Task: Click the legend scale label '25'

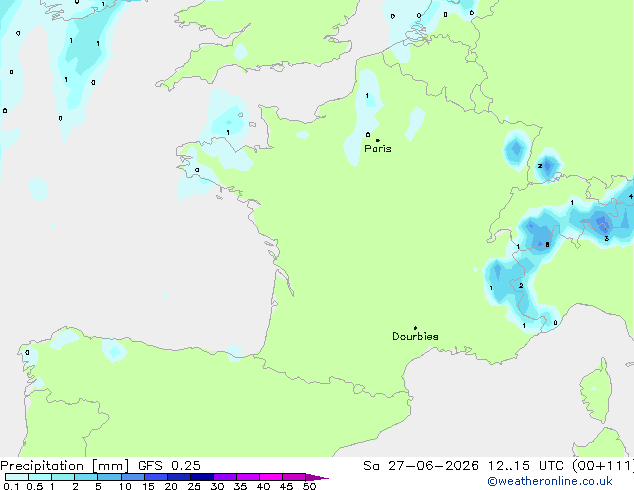Action: [x=194, y=486]
